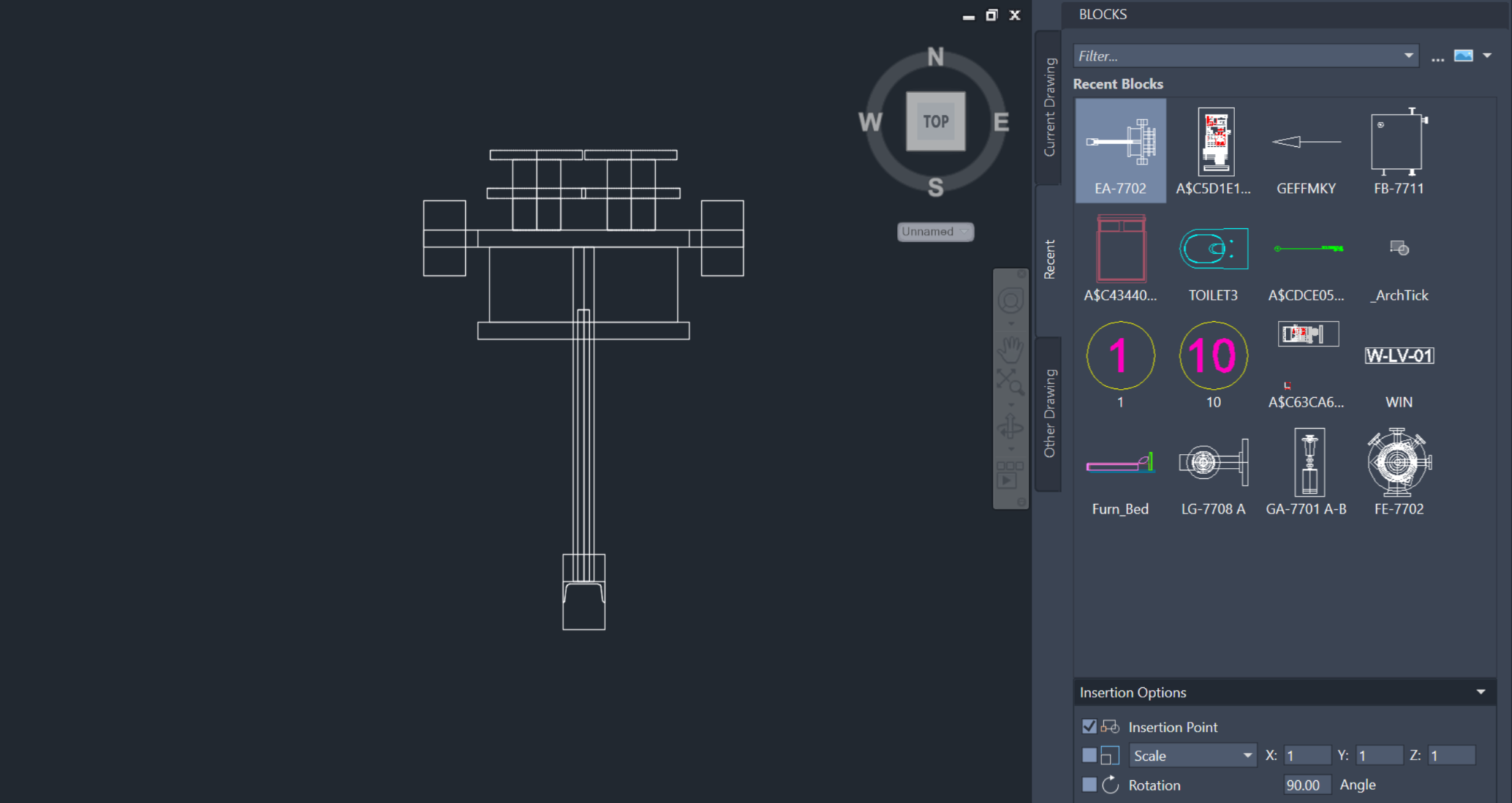Click the Pan hand tool in navigation bar
Image resolution: width=1512 pixels, height=803 pixels.
[x=1010, y=348]
